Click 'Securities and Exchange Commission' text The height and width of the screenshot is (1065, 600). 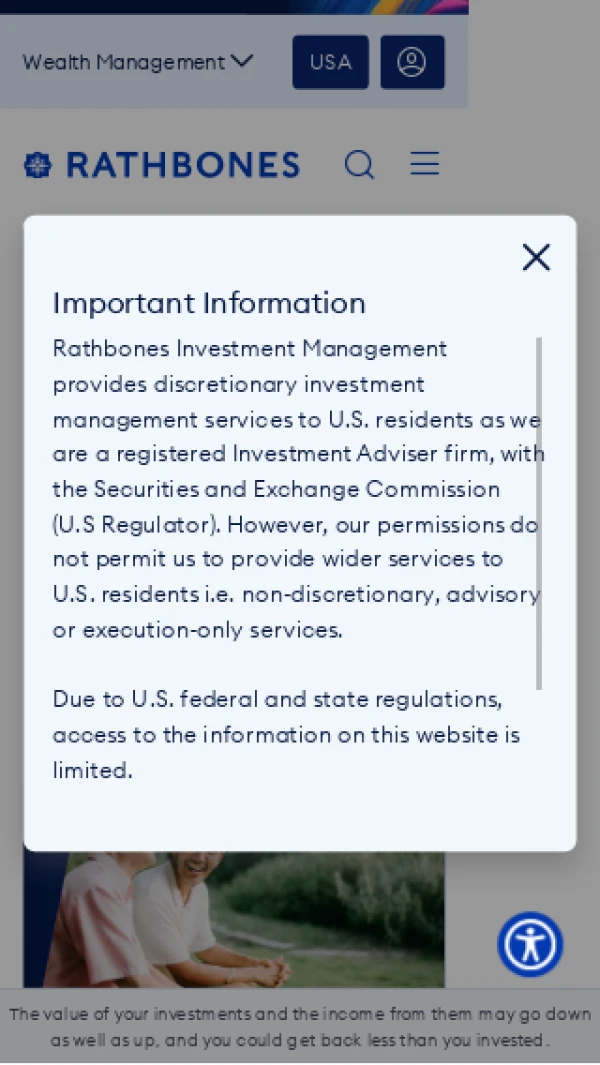point(296,489)
